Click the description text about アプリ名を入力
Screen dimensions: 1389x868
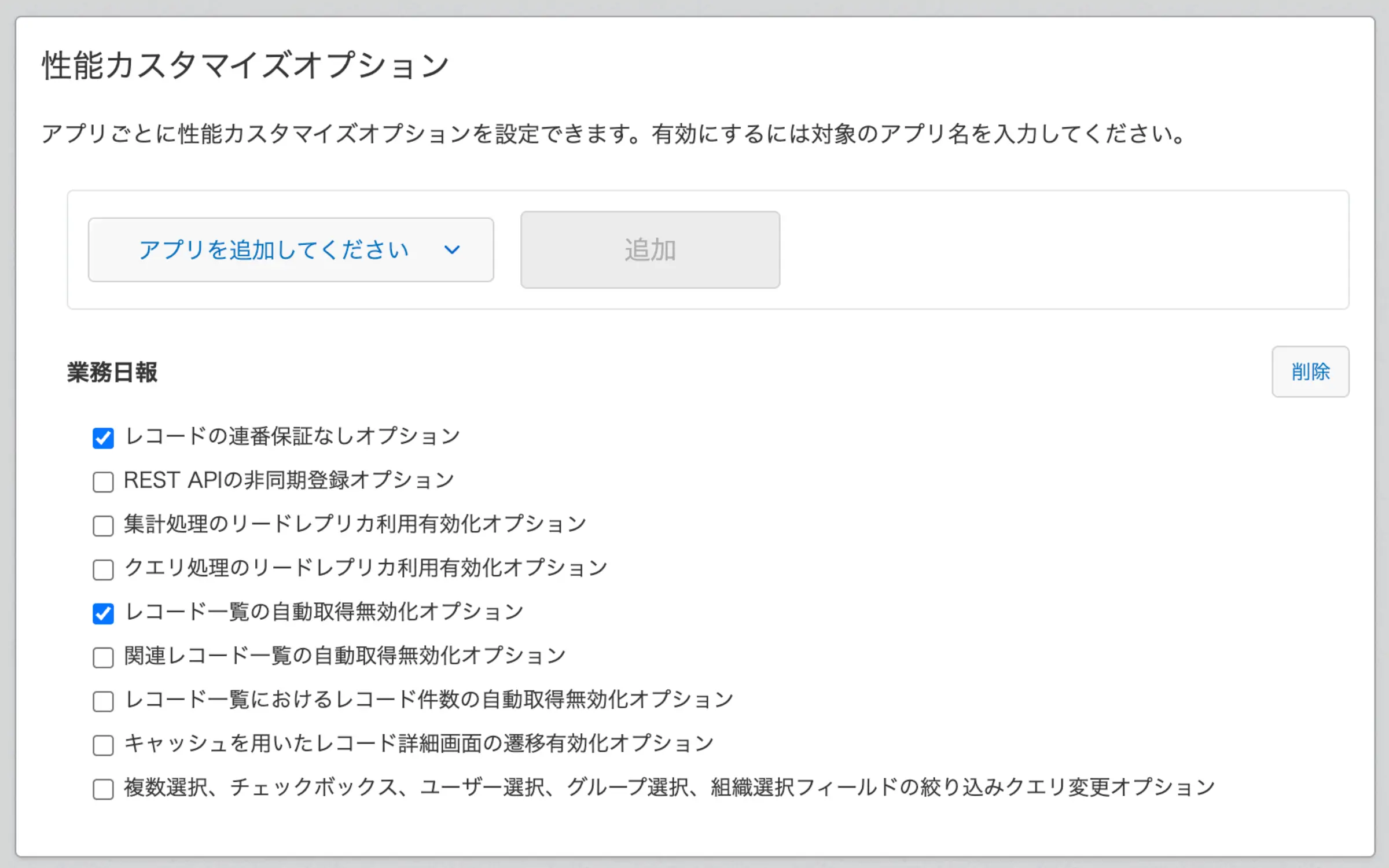(613, 134)
